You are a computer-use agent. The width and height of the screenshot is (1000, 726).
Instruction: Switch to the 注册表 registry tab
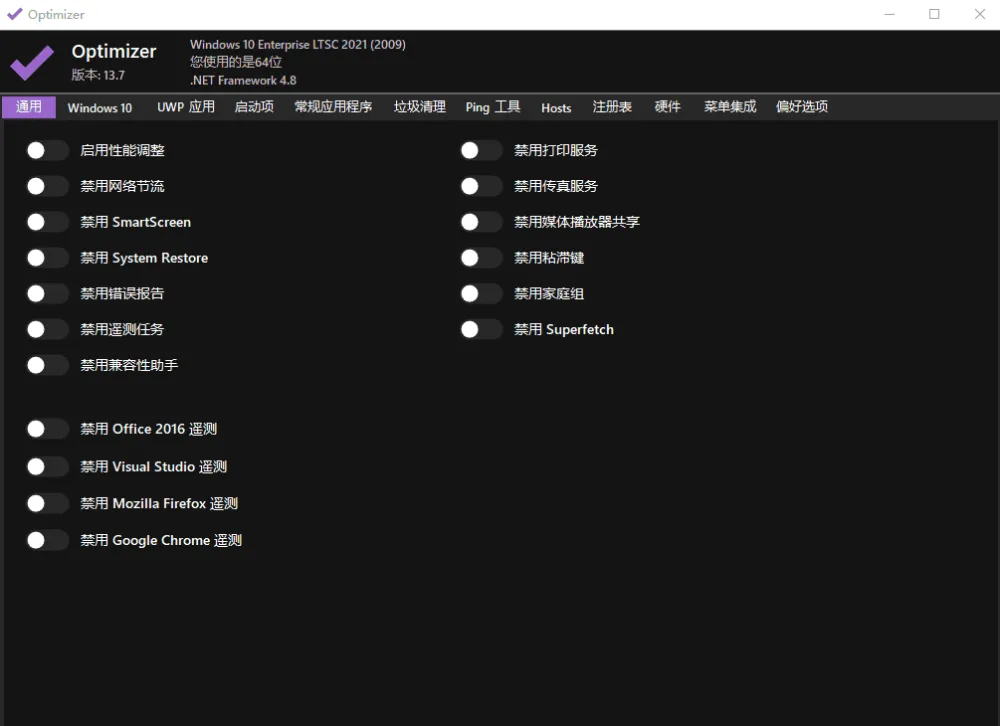(611, 107)
